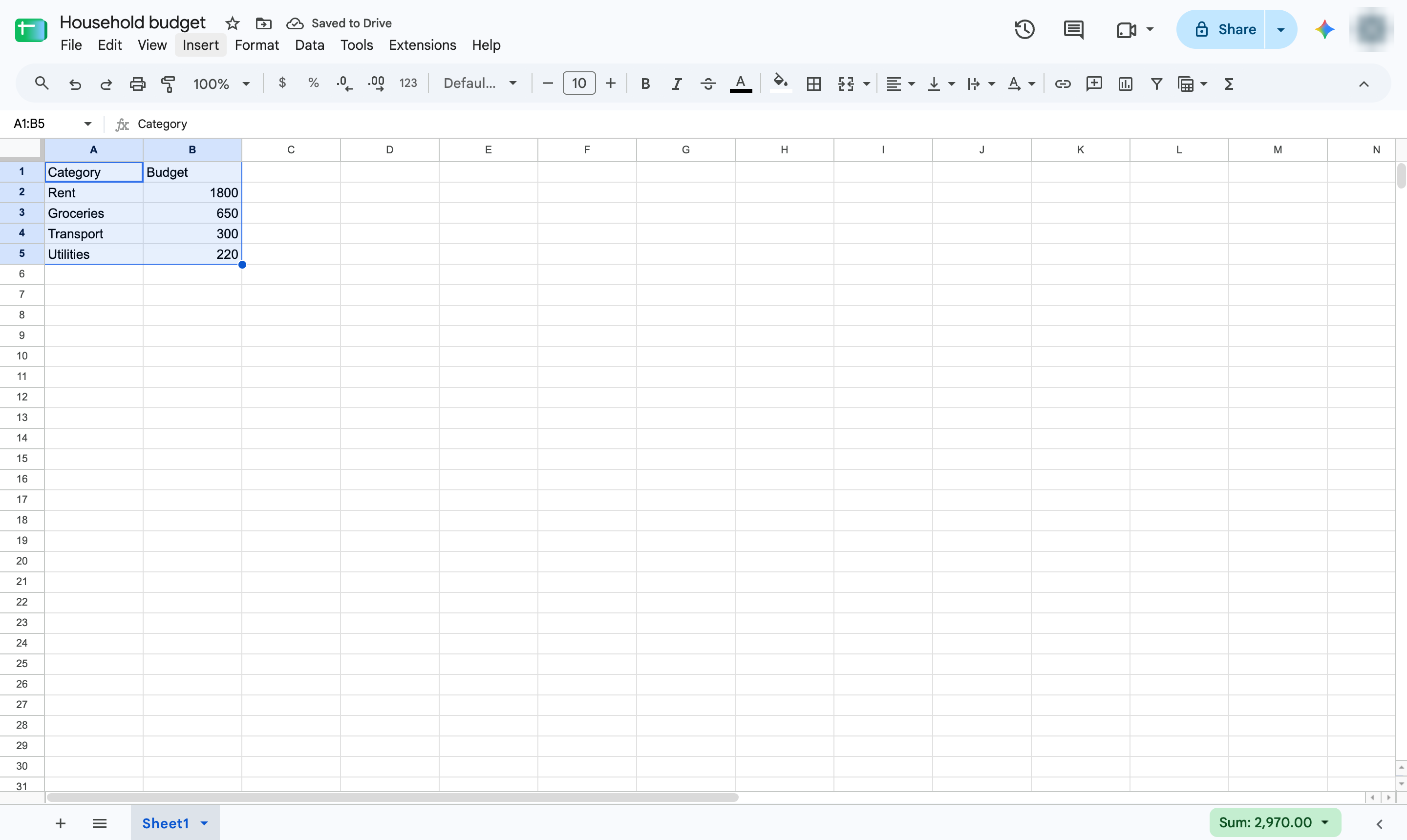Increase decimal places
The height and width of the screenshot is (840, 1407).
[376, 83]
